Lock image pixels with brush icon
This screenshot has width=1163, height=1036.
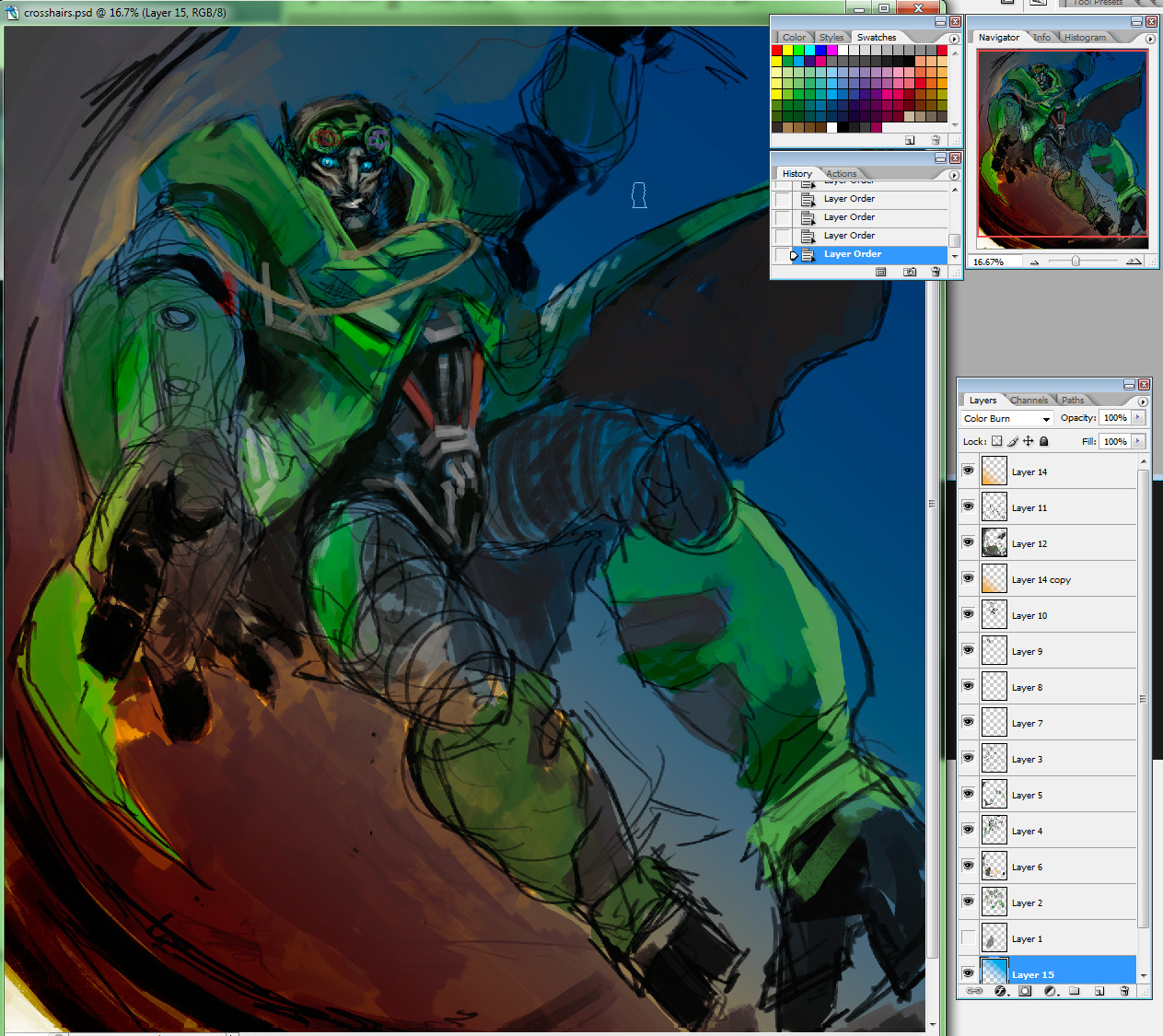coord(1013,441)
